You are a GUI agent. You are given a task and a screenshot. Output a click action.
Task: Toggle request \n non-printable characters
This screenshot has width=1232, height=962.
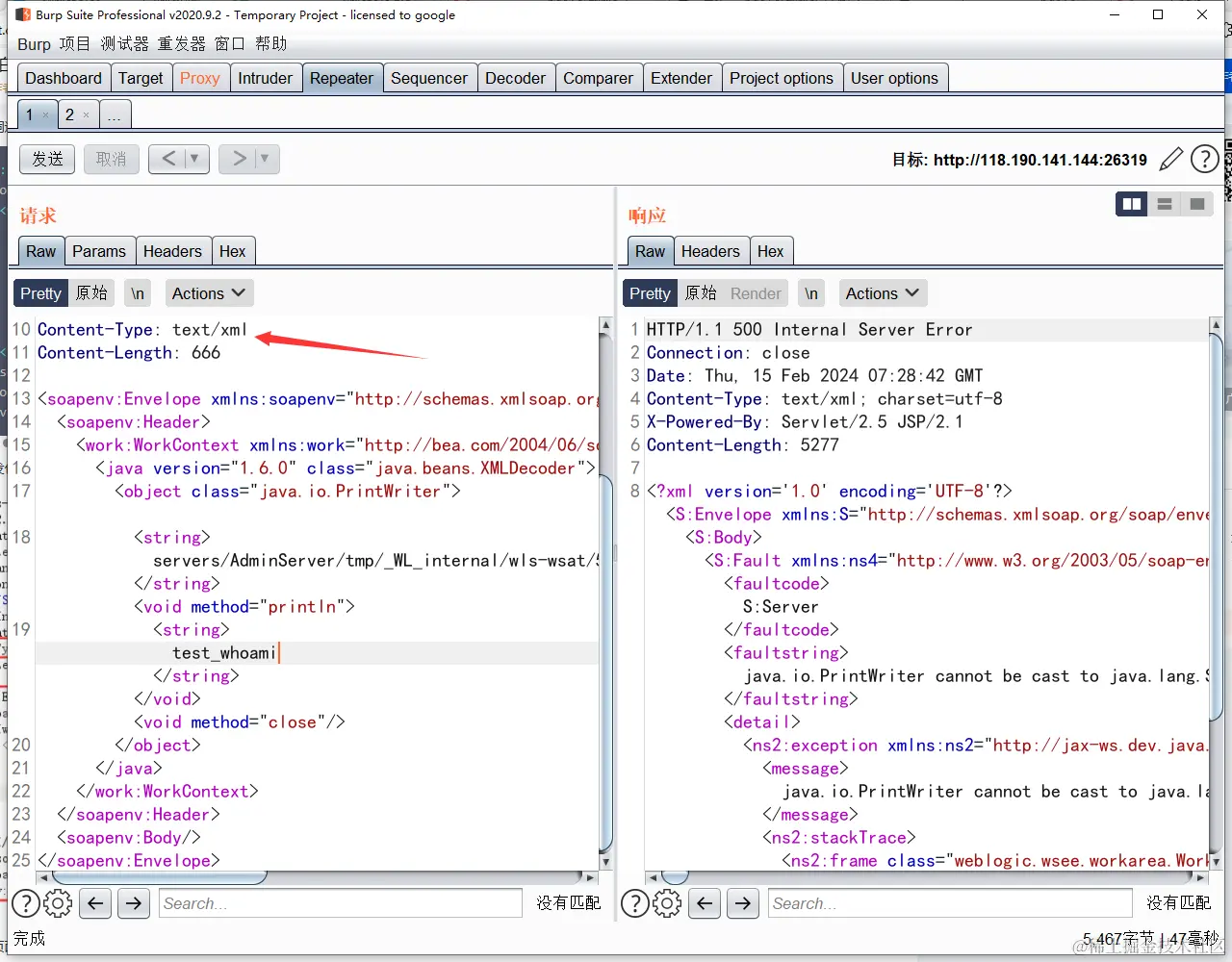[x=138, y=293]
